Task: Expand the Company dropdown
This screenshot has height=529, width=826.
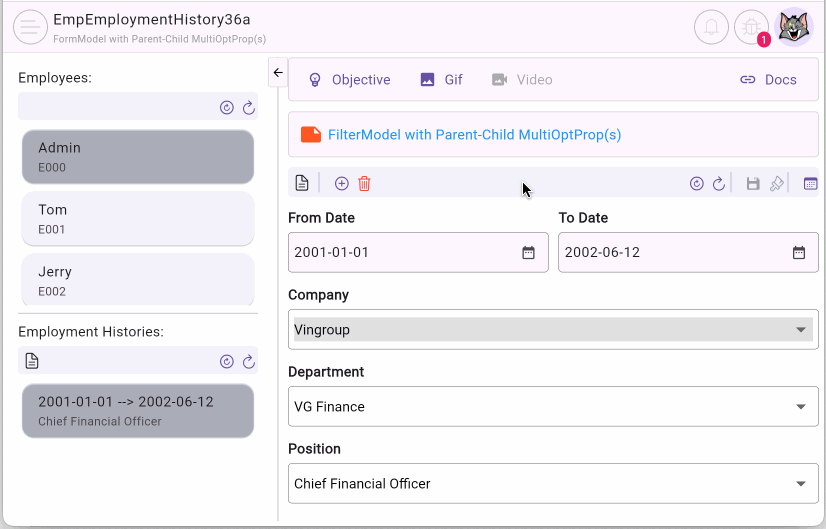Action: click(x=800, y=330)
